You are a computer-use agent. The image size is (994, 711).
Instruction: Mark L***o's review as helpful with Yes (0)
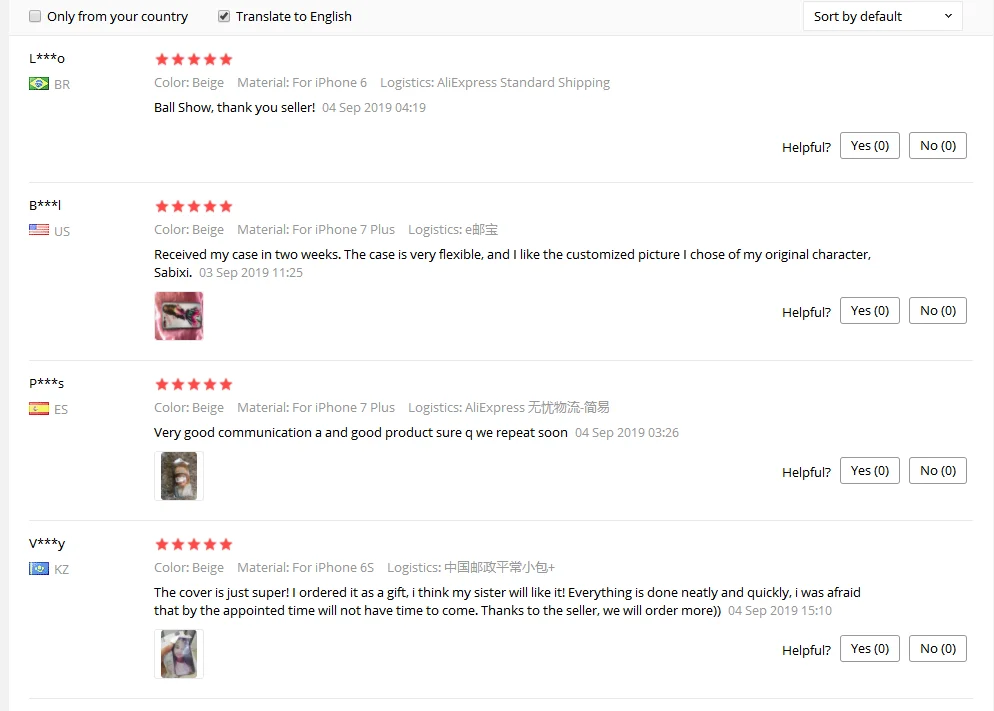[x=870, y=146]
